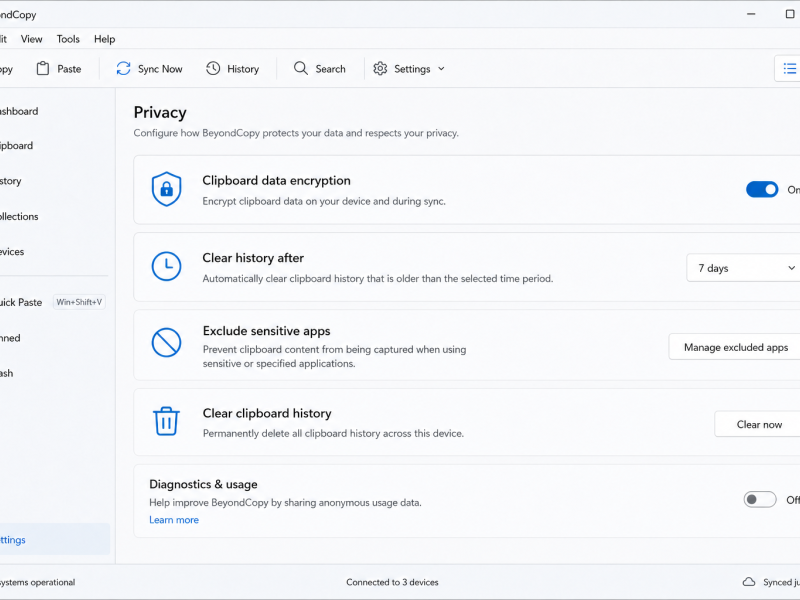This screenshot has width=800, height=600.
Task: Click the prohibited circle icon for excluded apps
Action: click(166, 342)
